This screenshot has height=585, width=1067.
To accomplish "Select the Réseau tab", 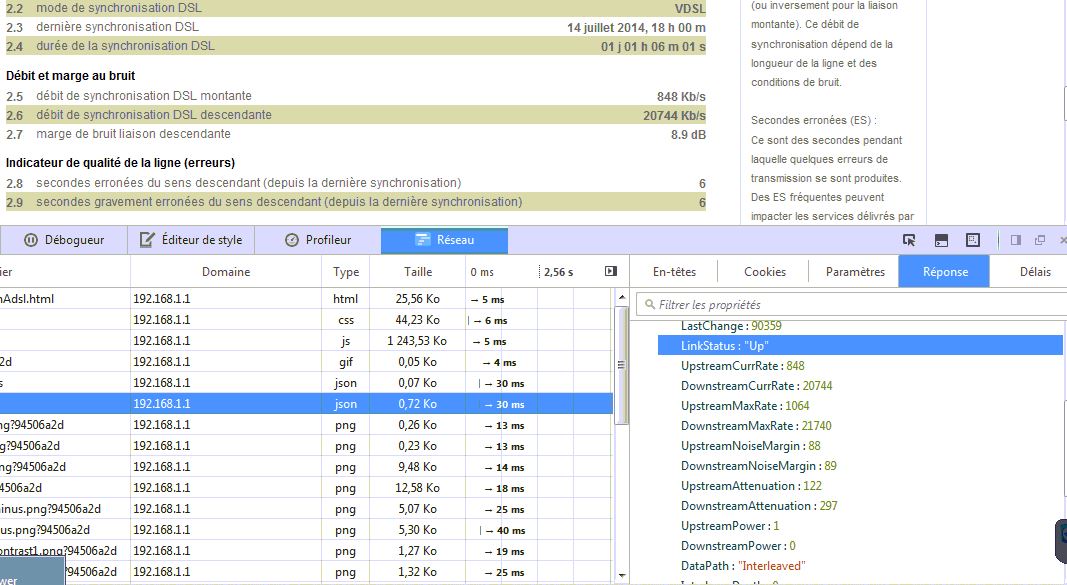I will coord(444,240).
